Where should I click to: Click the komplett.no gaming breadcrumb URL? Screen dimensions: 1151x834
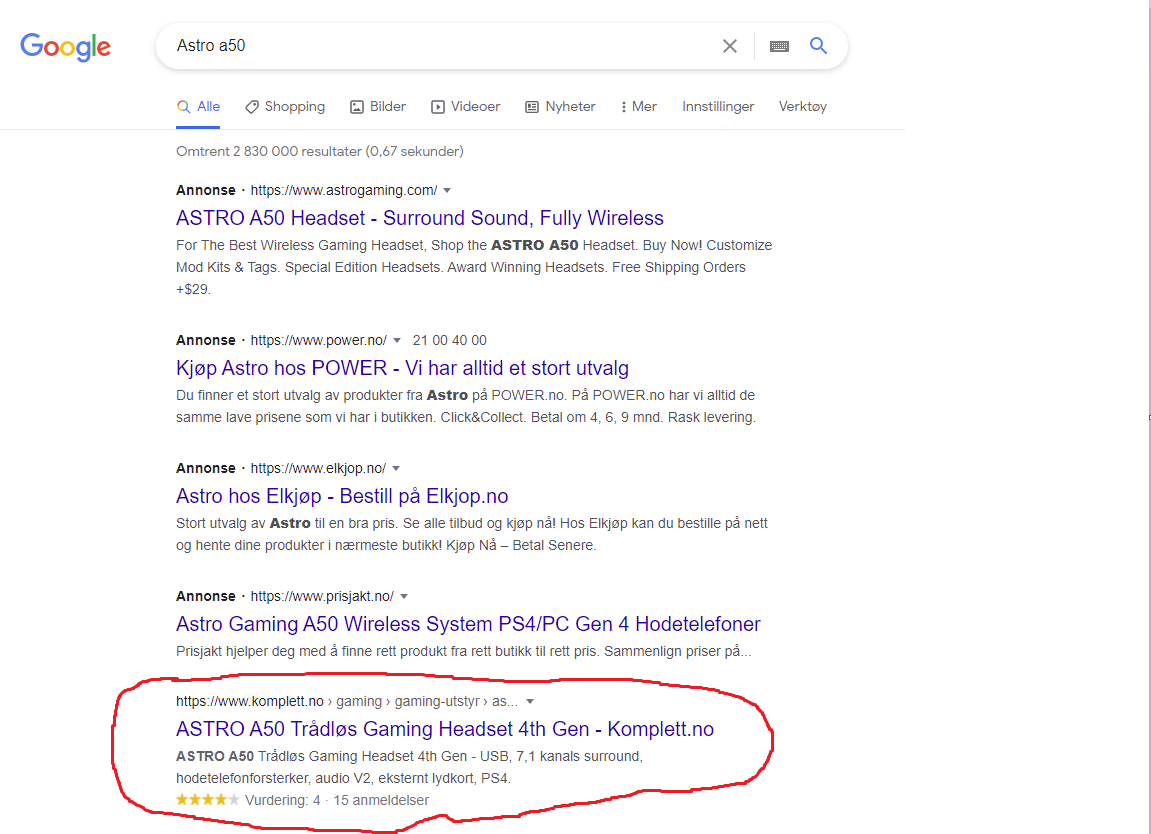(347, 701)
